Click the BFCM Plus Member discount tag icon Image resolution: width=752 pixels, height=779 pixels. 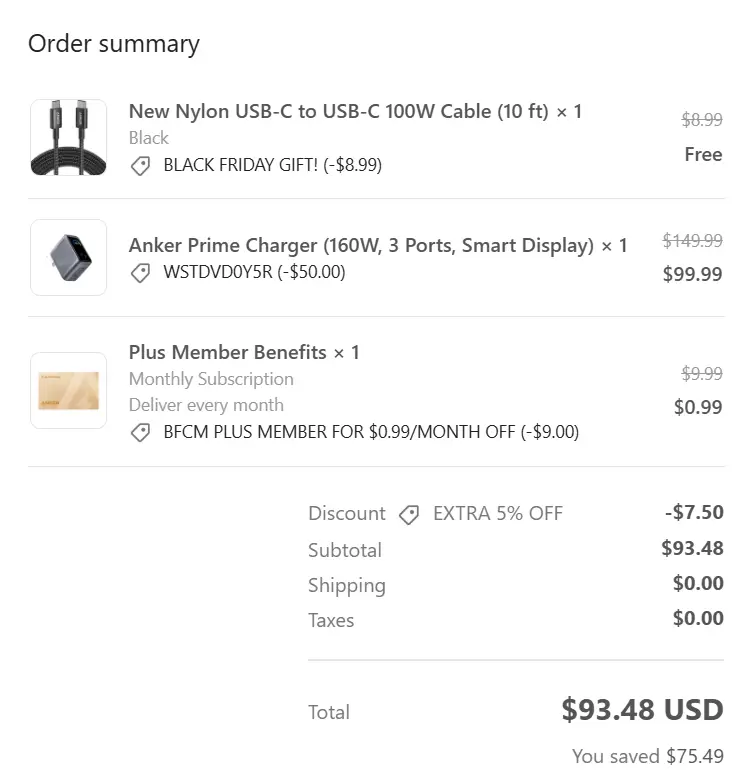[x=141, y=433]
